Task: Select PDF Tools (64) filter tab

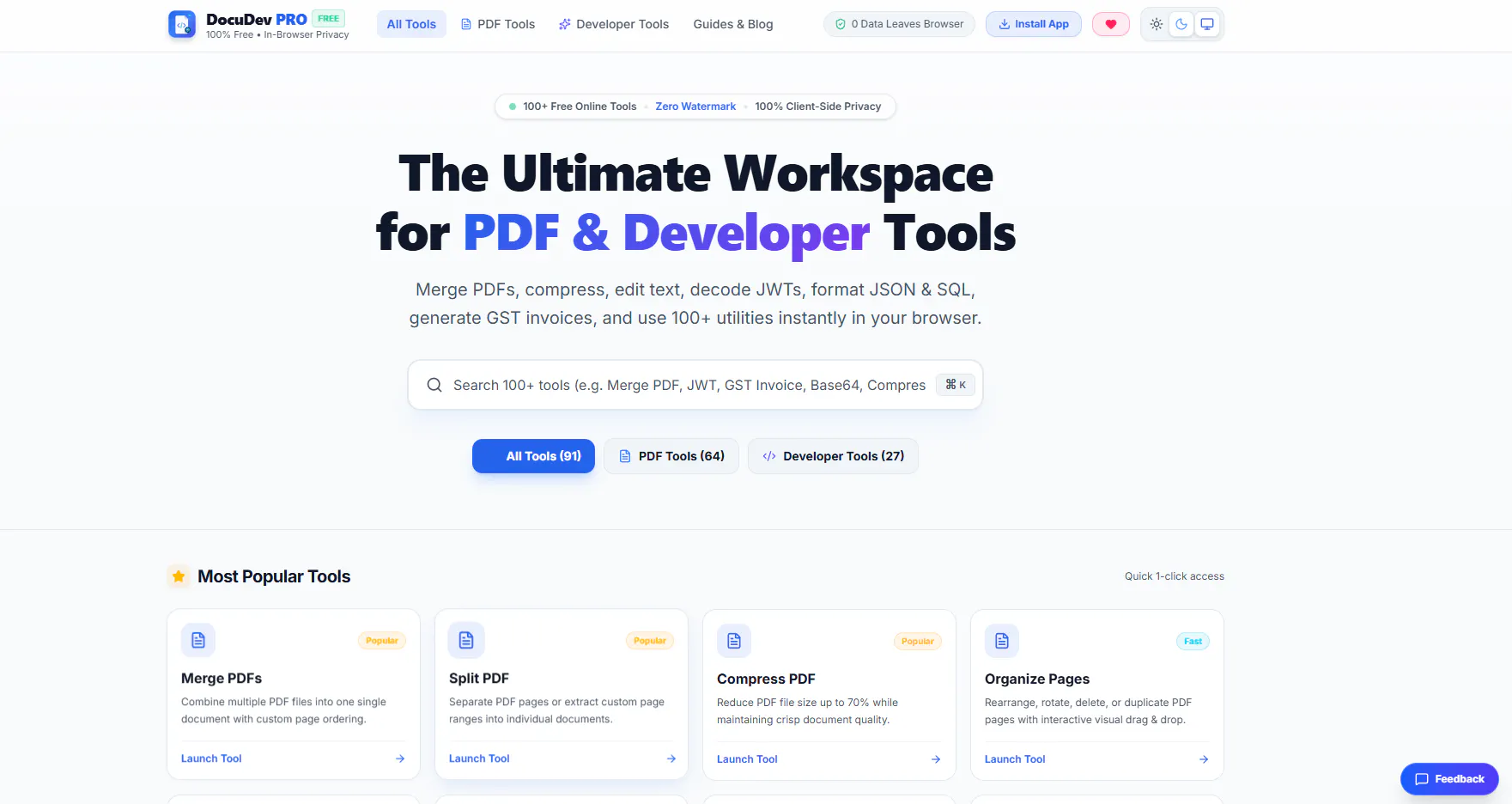Action: [671, 456]
